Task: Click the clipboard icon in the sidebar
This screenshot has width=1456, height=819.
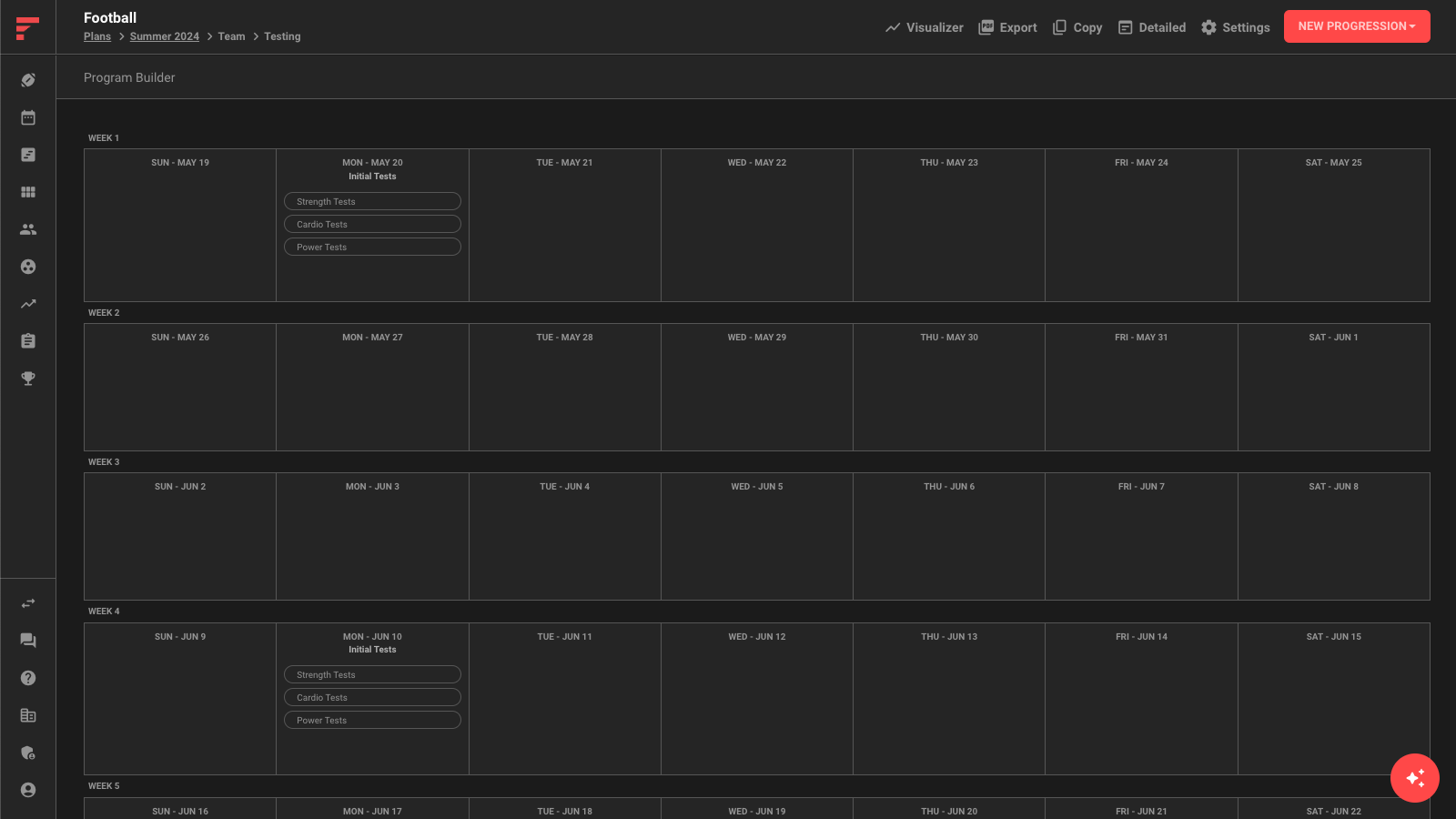Action: (28, 341)
